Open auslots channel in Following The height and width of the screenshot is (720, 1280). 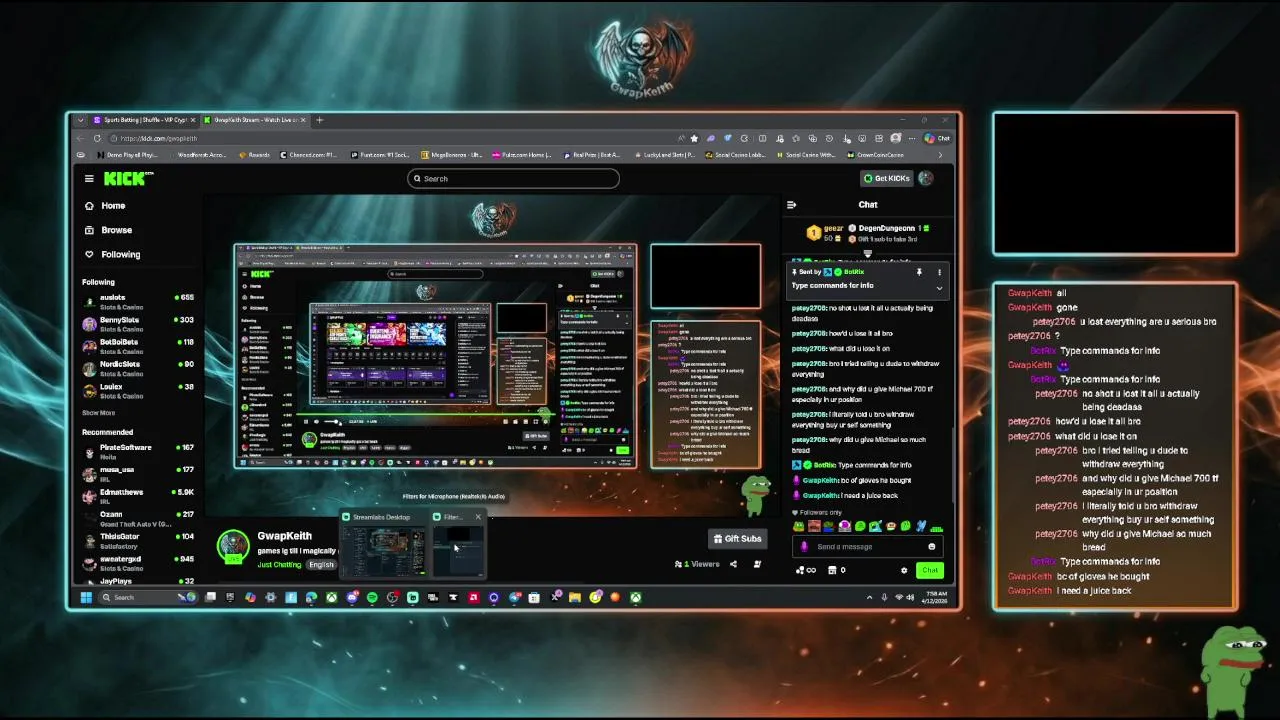pyautogui.click(x=138, y=300)
